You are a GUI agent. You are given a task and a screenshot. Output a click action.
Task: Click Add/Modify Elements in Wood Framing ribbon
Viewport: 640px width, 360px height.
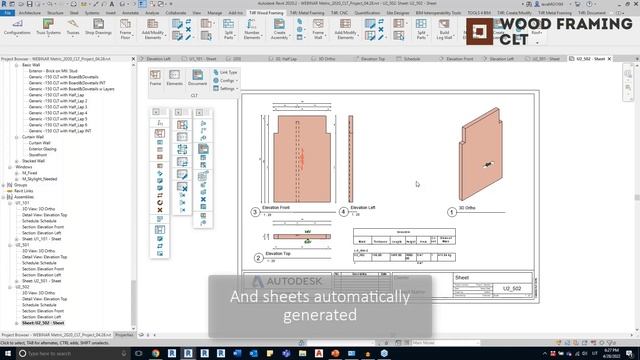[153, 29]
